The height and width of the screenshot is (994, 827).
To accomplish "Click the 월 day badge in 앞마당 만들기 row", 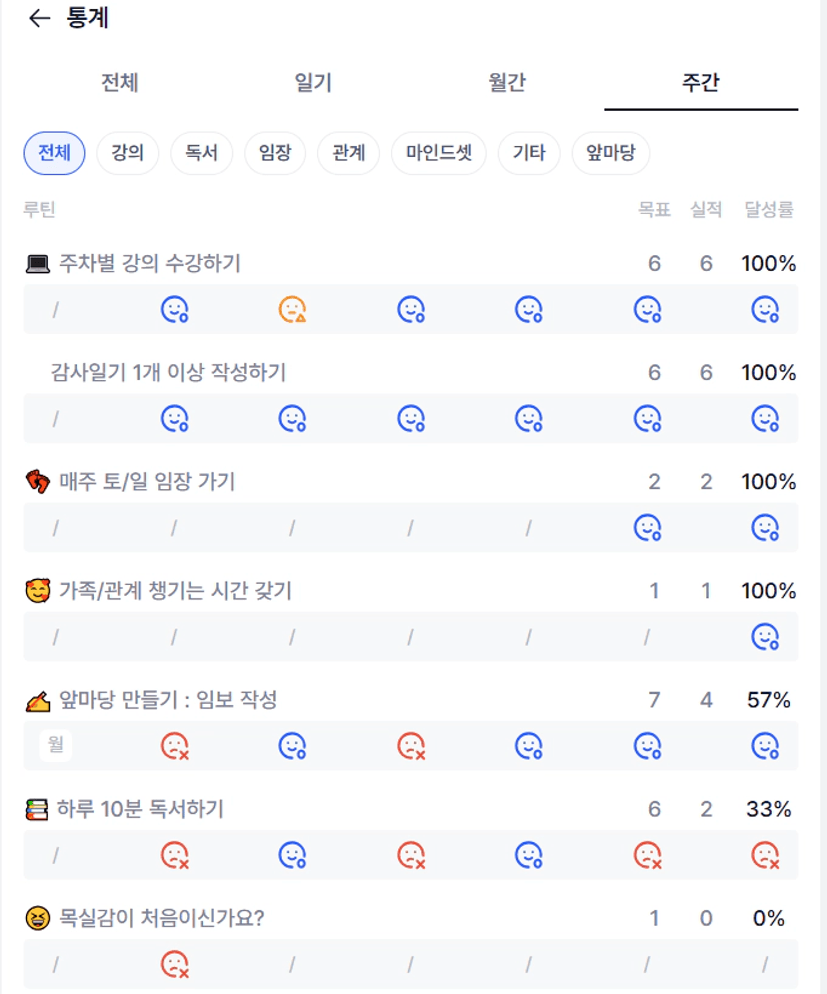I will 56,745.
